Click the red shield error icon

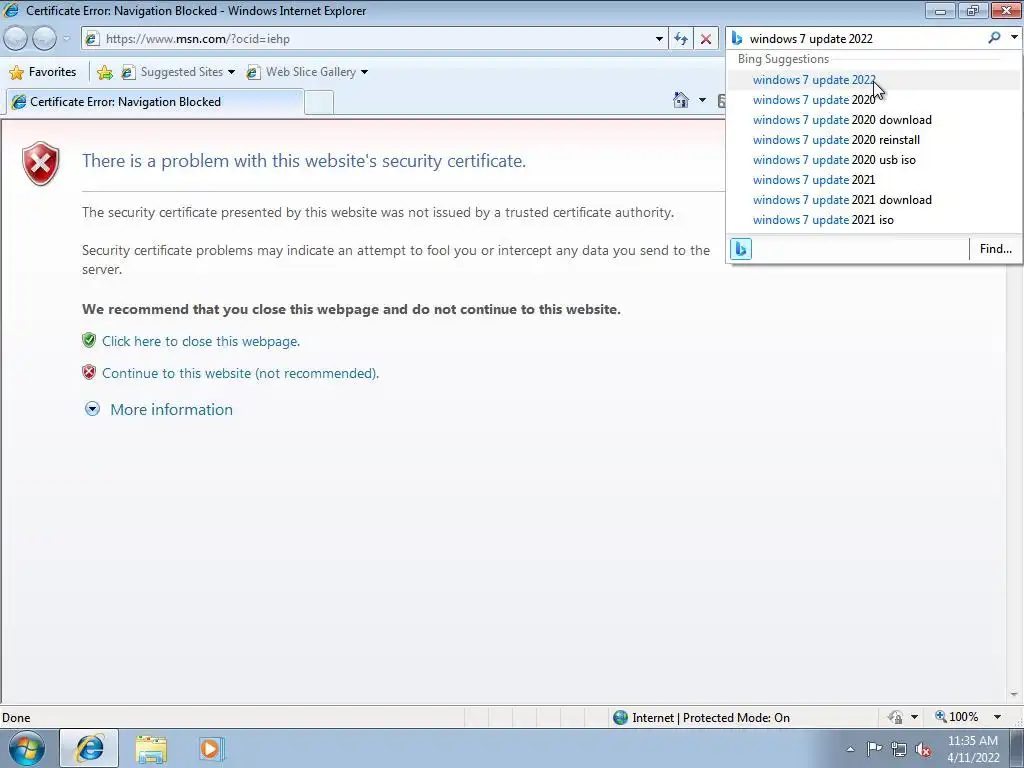pyautogui.click(x=40, y=163)
